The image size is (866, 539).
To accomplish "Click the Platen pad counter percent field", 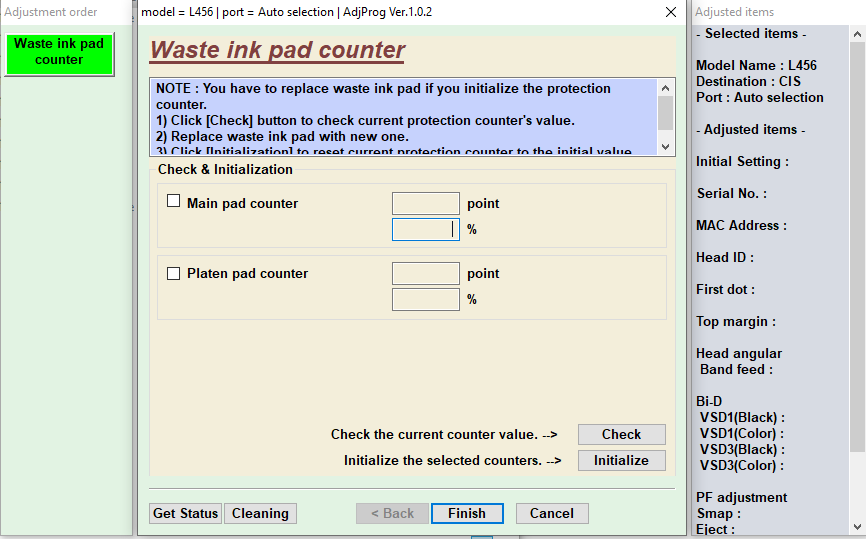I will [425, 300].
